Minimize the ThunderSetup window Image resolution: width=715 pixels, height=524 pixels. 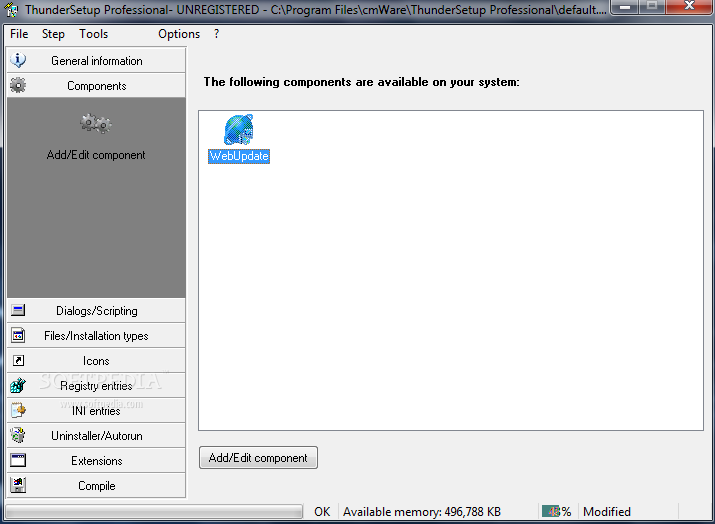coord(625,7)
